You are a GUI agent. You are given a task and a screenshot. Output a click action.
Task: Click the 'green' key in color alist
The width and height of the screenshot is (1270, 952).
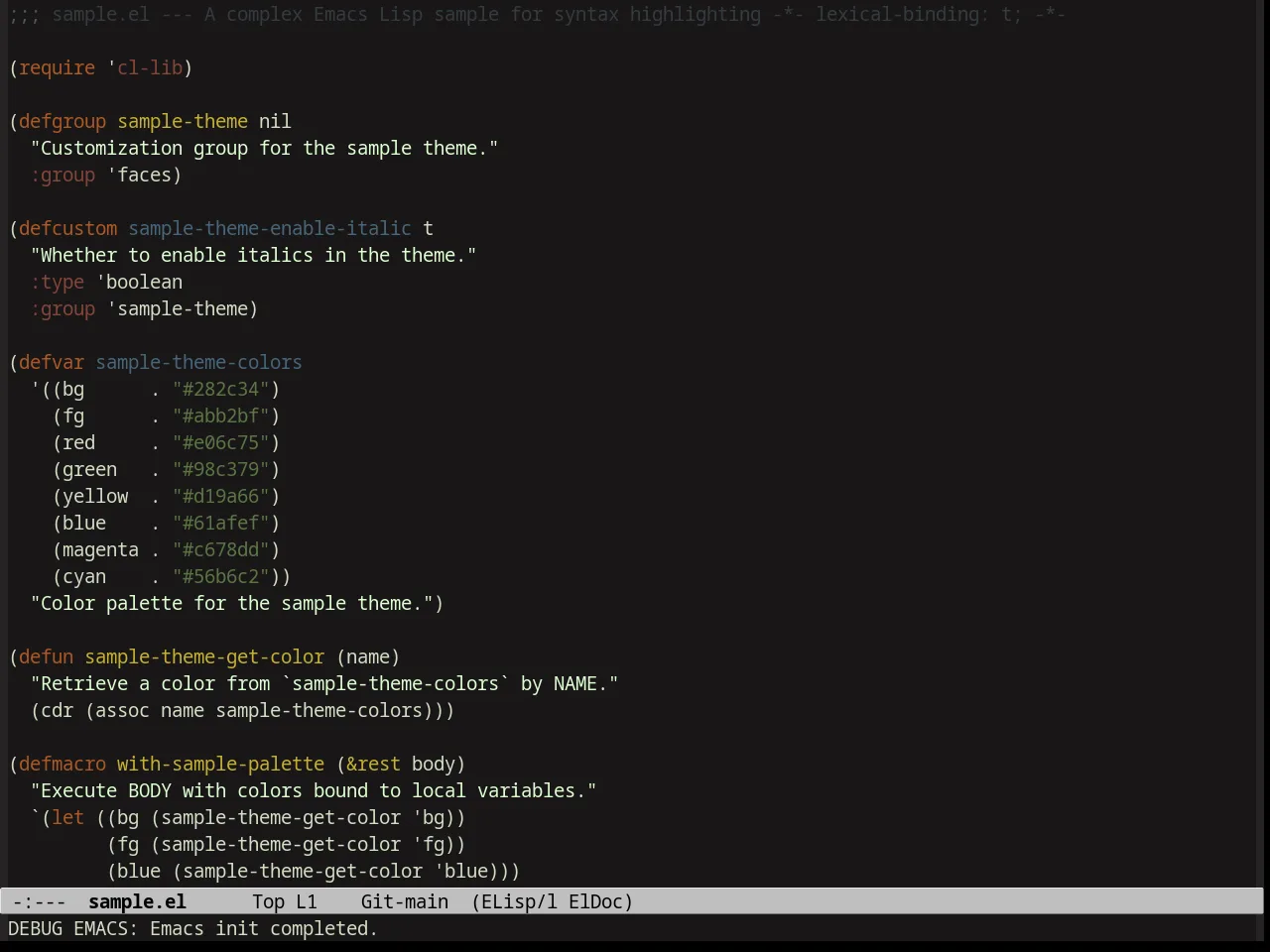tap(89, 469)
